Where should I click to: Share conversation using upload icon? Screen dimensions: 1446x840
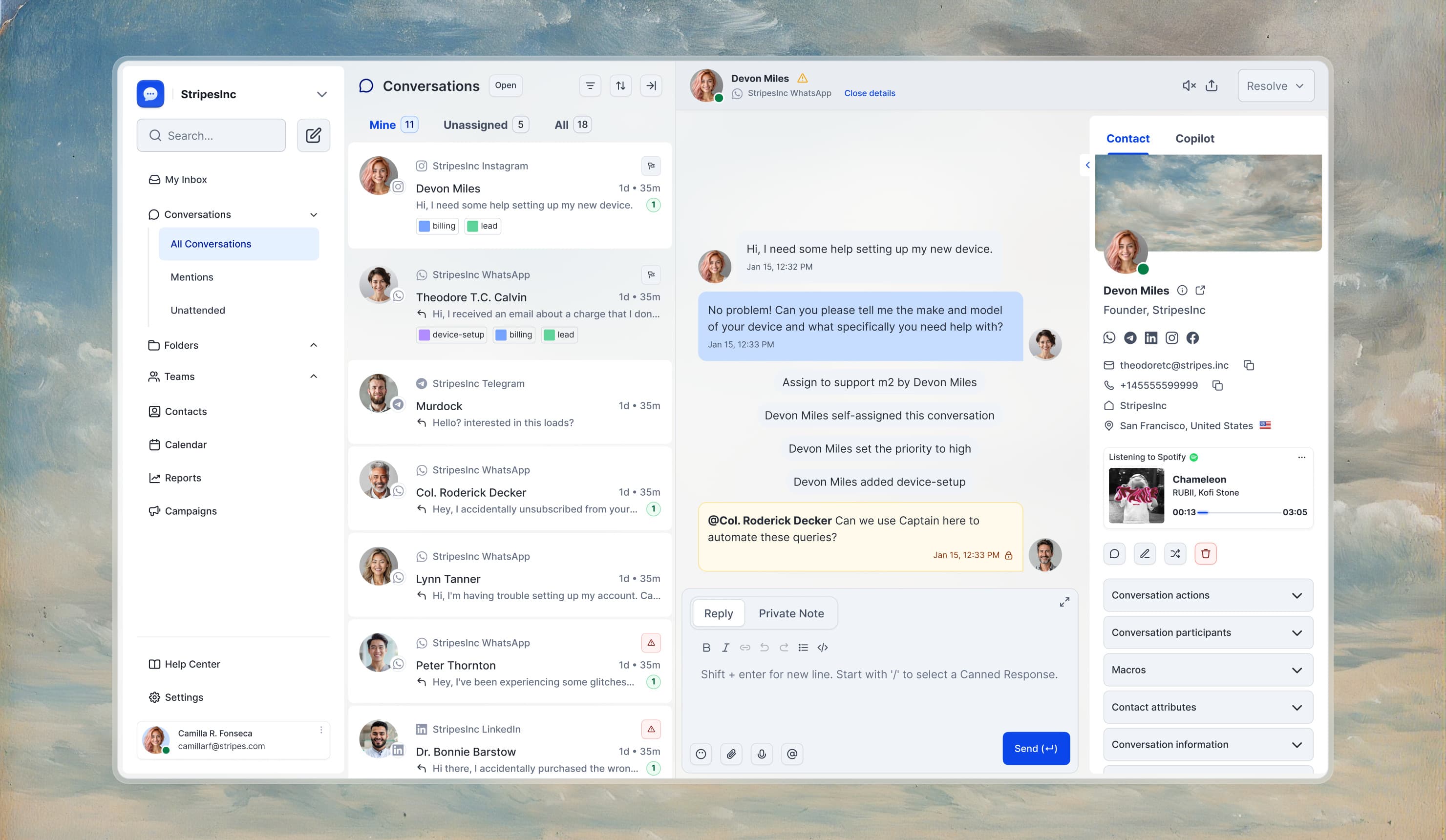coord(1212,85)
